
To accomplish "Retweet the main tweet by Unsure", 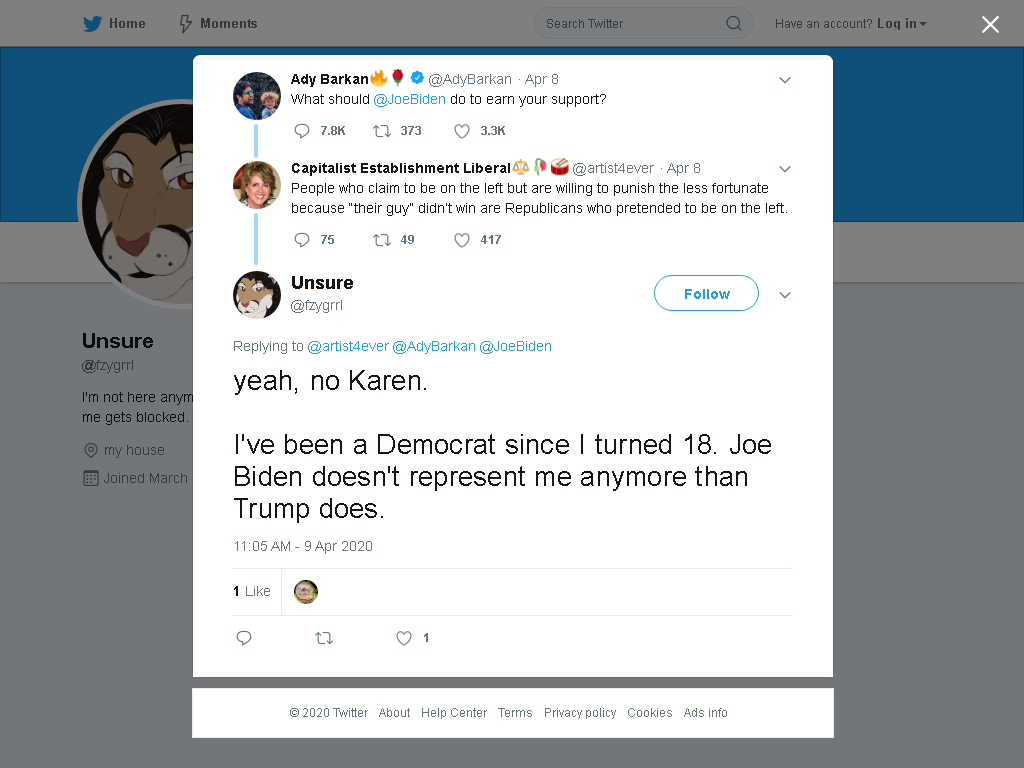I will point(324,638).
